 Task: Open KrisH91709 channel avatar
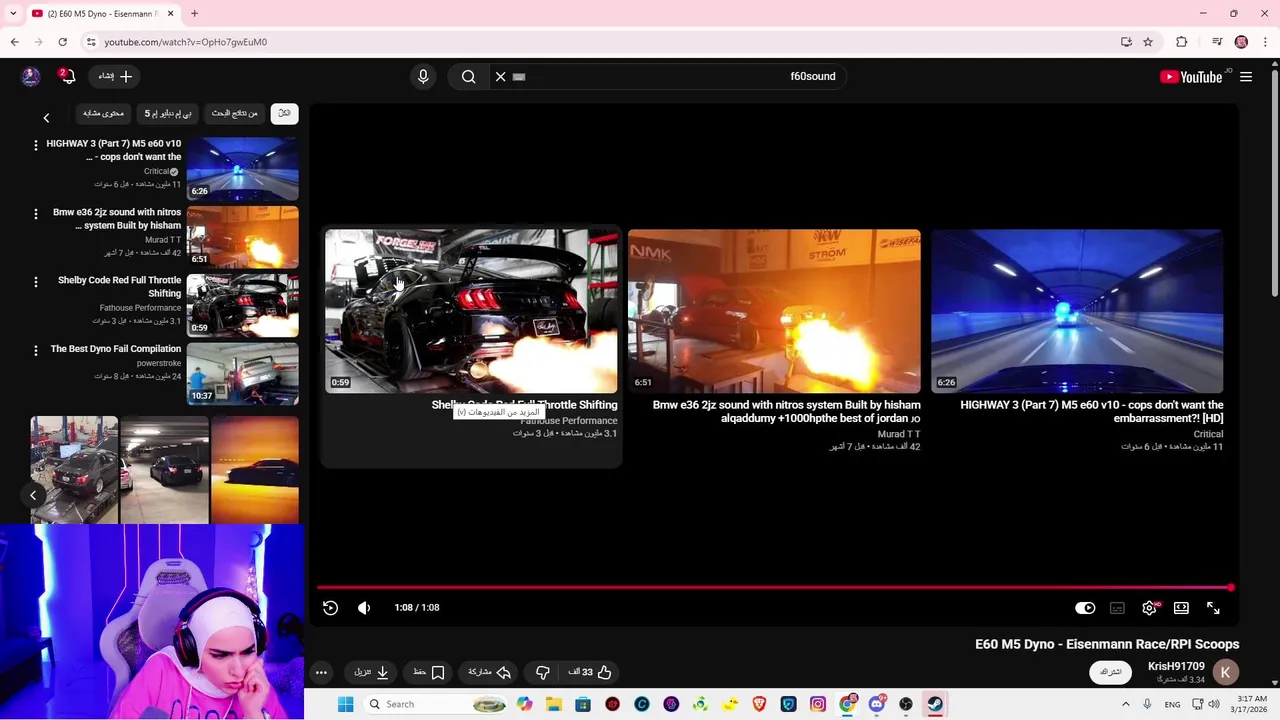[x=1225, y=672]
